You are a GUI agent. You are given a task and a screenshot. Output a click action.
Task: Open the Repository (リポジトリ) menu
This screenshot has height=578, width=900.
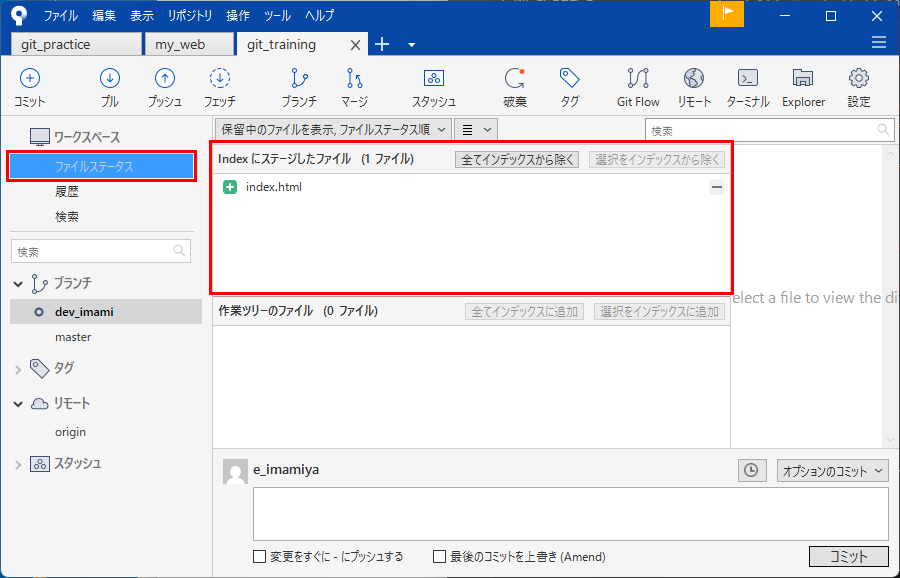[190, 16]
